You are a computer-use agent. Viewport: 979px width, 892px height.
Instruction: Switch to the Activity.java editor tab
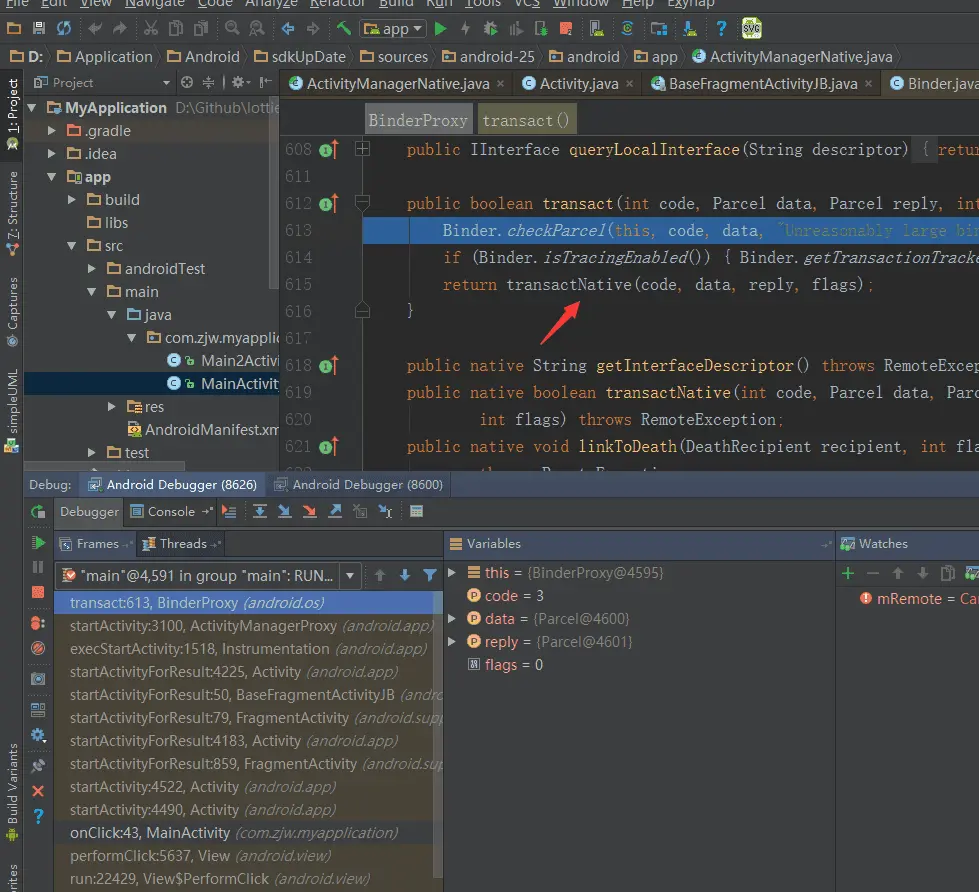click(578, 84)
